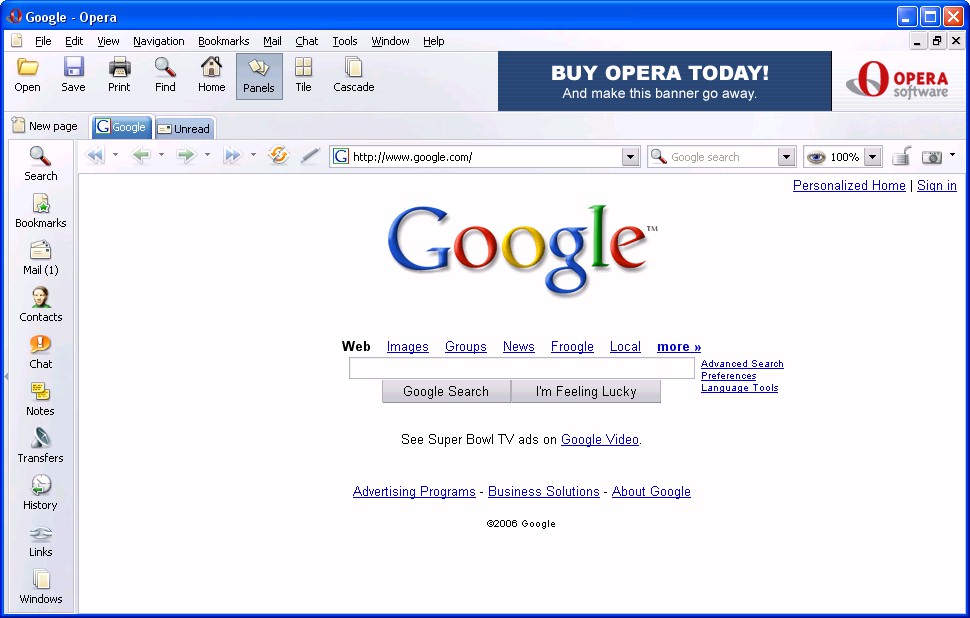
Task: Click the Fast forward navigation arrow
Action: [x=233, y=155]
